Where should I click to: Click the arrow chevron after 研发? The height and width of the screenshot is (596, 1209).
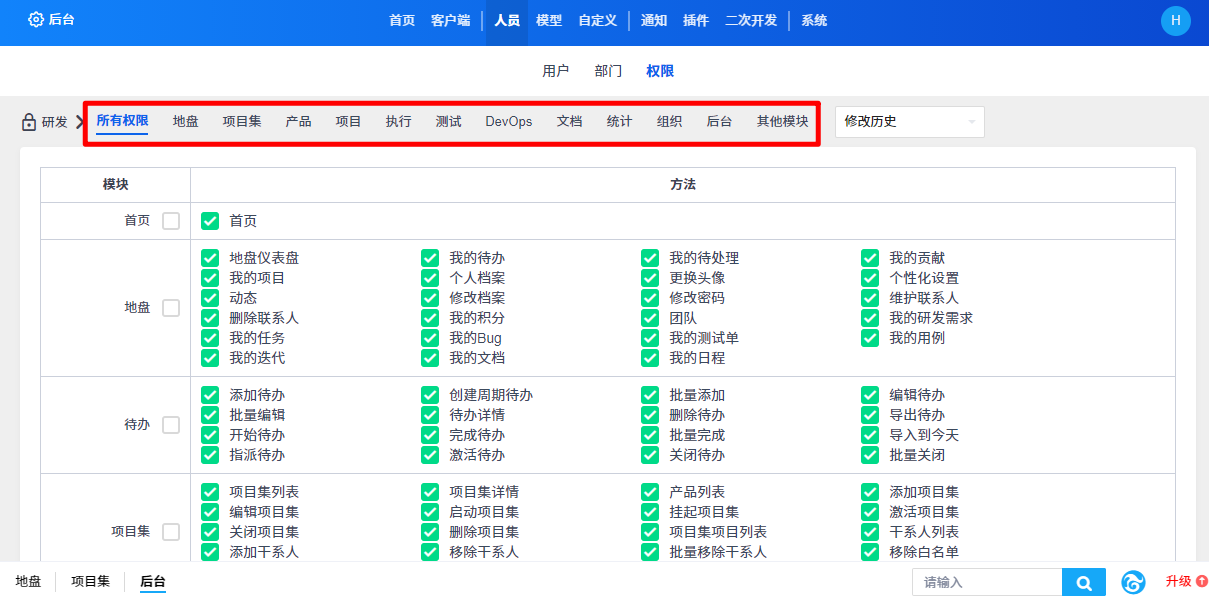(79, 122)
